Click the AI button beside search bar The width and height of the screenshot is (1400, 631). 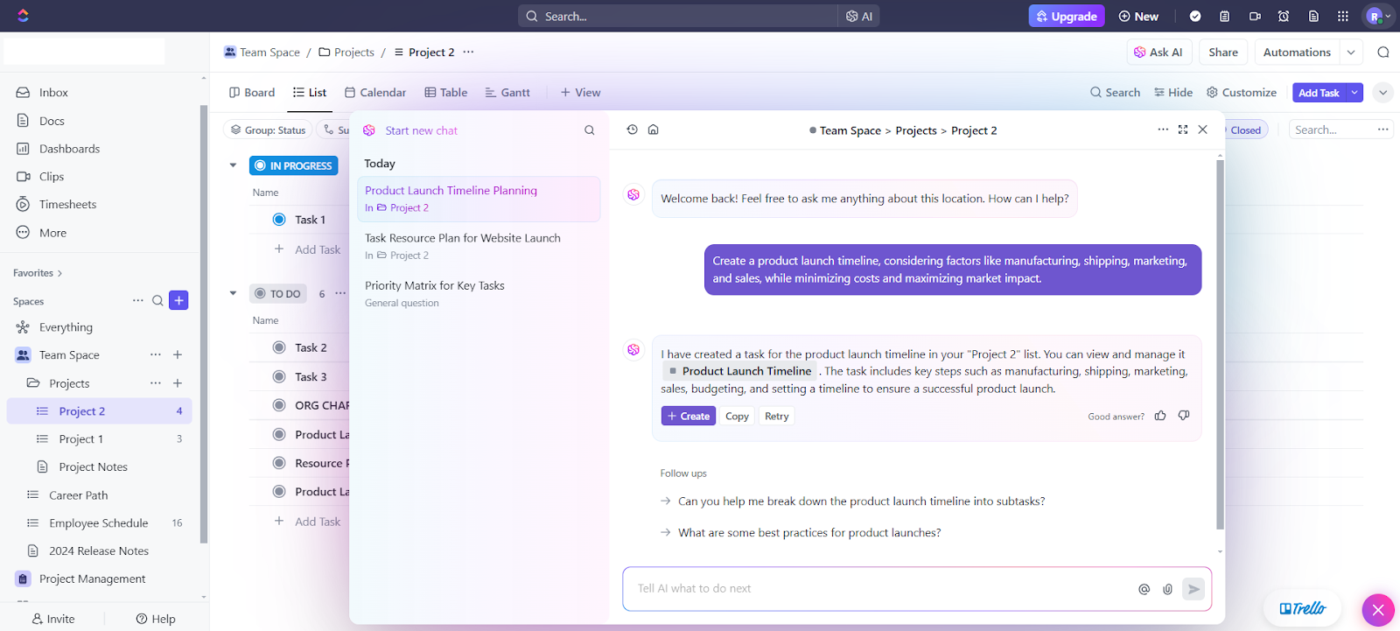tap(859, 16)
